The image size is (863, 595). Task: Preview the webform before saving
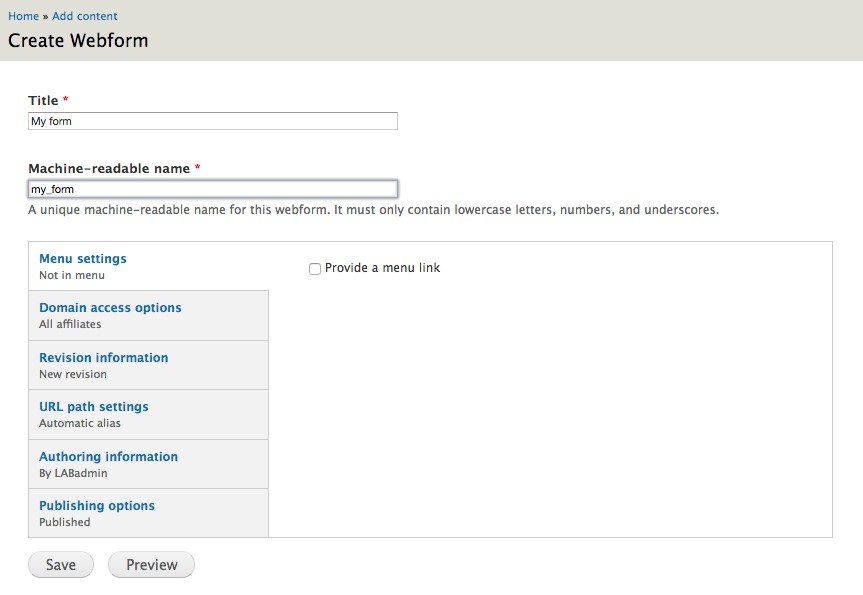(x=151, y=564)
